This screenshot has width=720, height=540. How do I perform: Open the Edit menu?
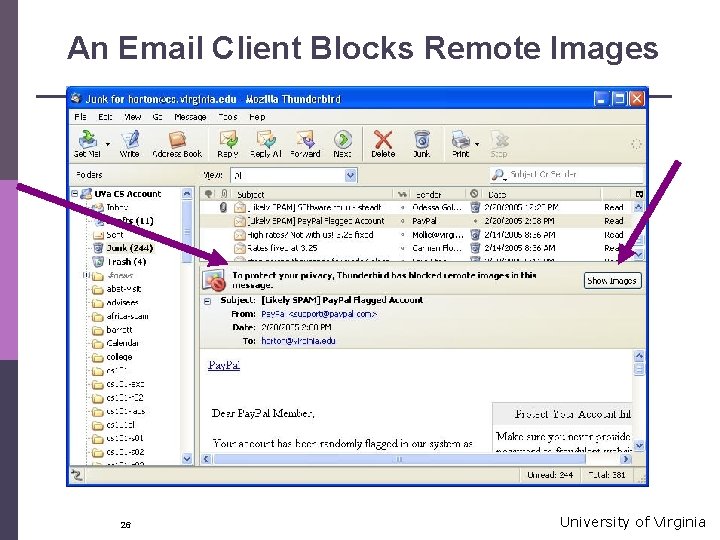(105, 117)
